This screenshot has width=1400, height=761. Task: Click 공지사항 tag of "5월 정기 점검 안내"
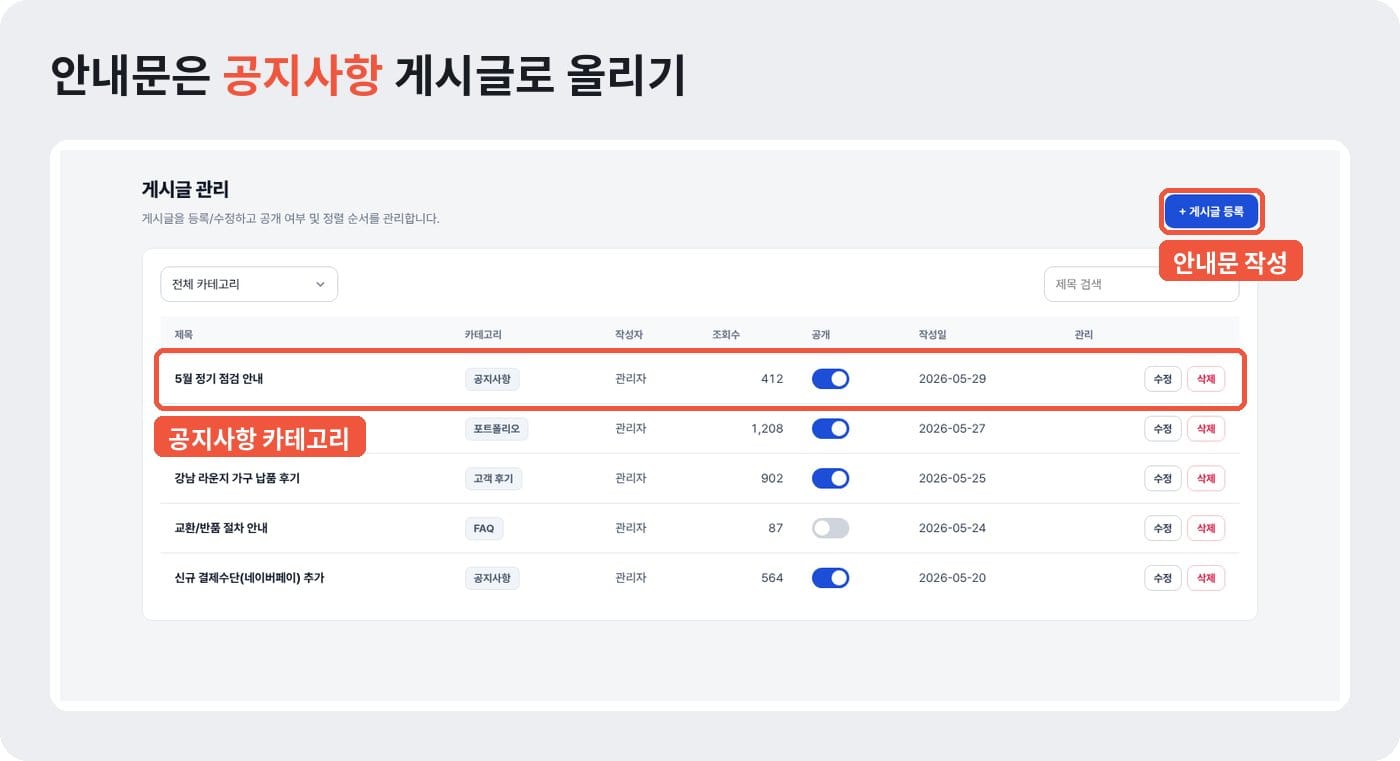coord(492,379)
